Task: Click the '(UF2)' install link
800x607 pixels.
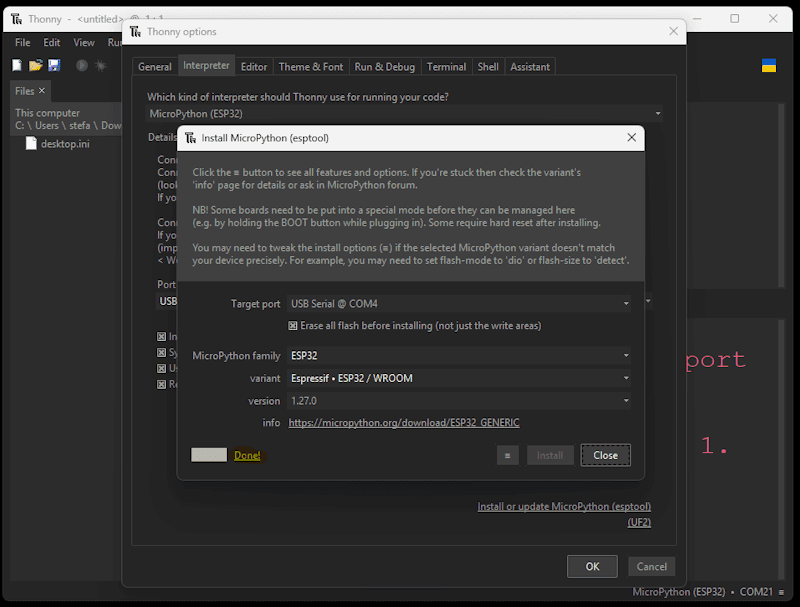Action: click(639, 522)
